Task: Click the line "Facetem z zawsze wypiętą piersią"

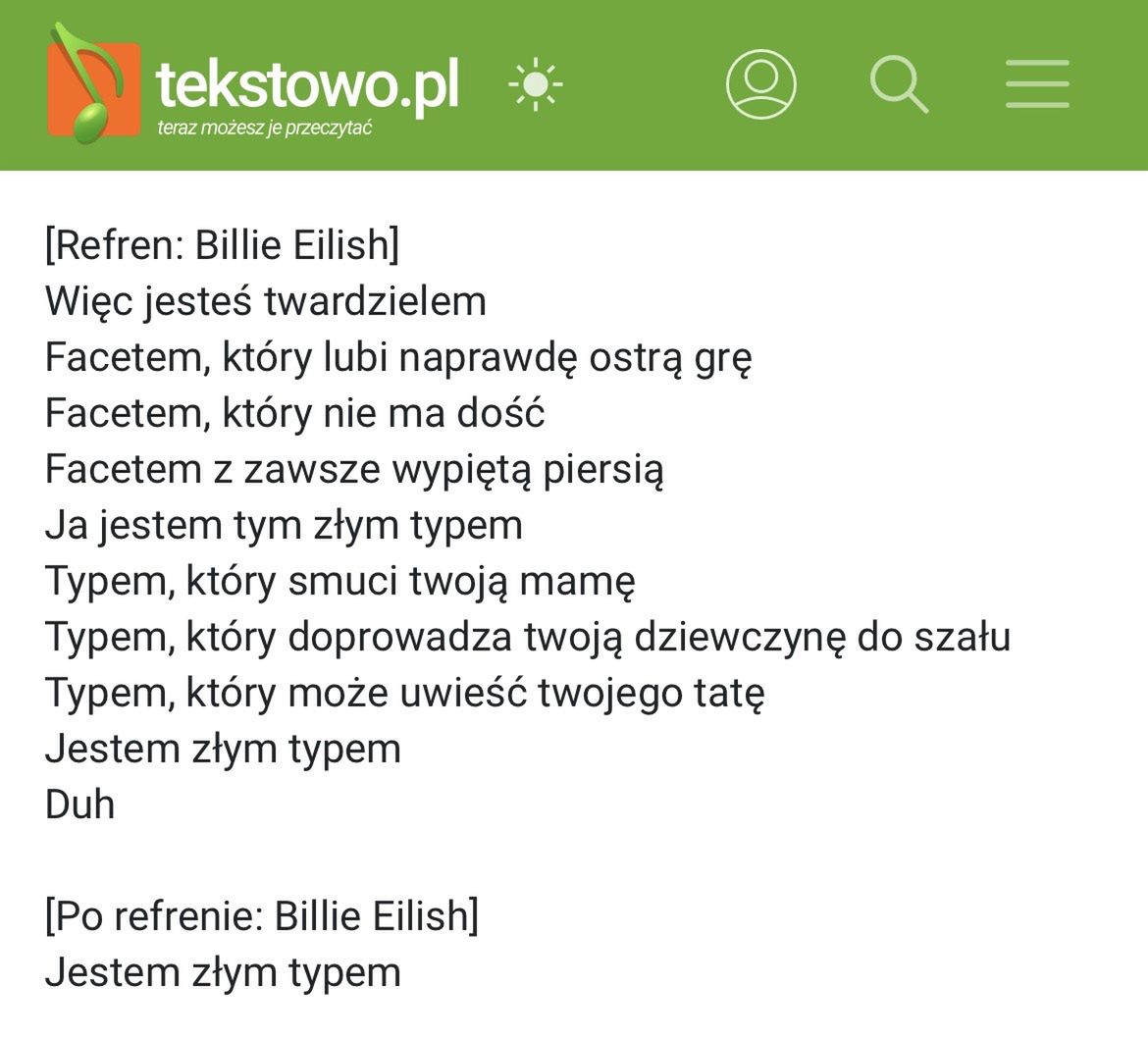Action: point(354,469)
